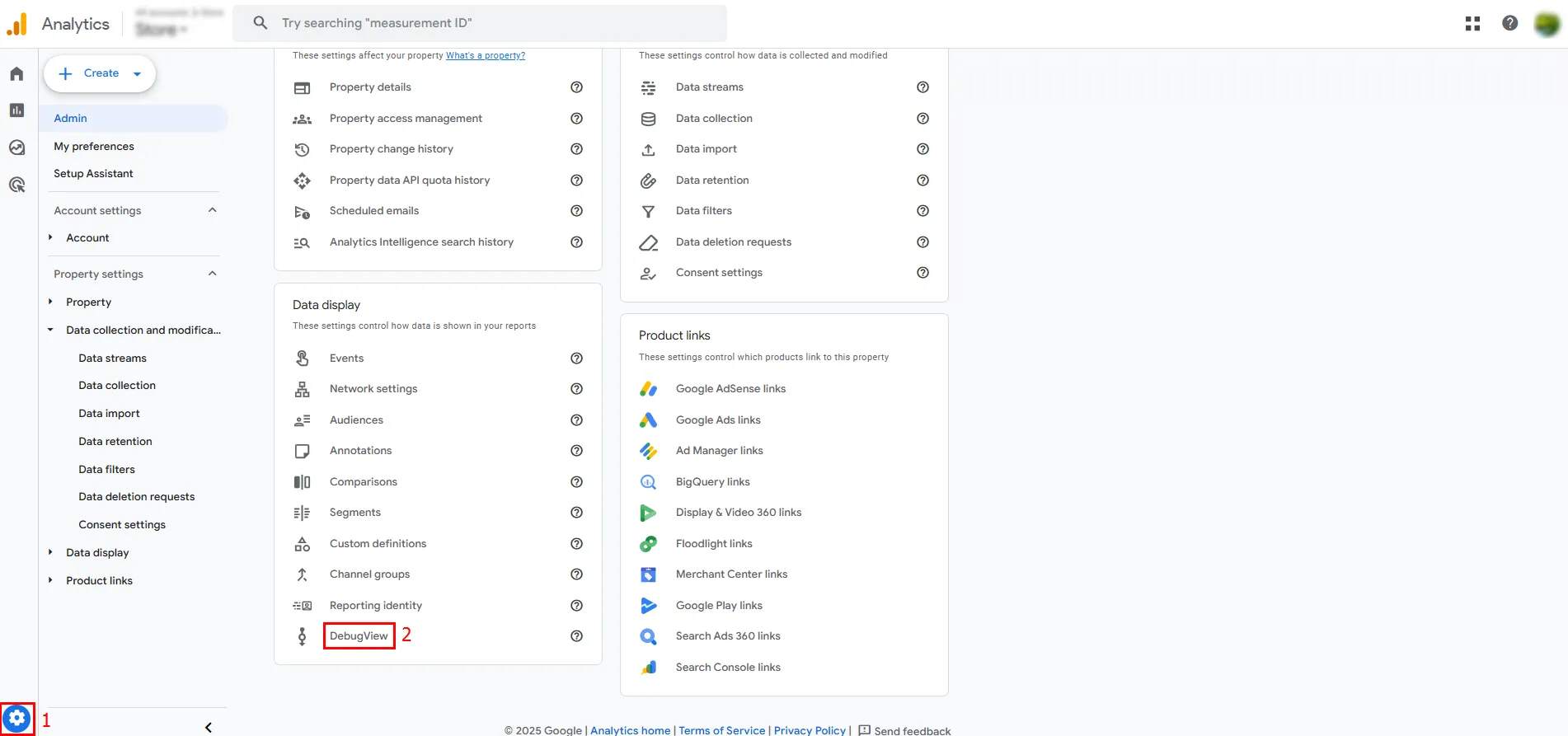Open the DebugView setting
The image size is (1568, 736).
click(x=359, y=636)
